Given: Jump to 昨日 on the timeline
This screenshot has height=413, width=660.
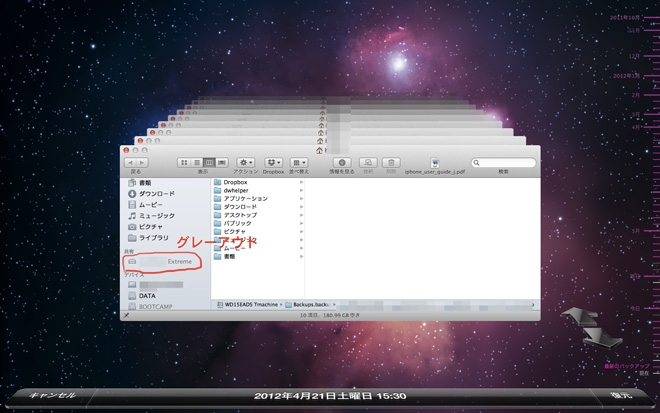Looking at the screenshot, I should click(x=635, y=276).
